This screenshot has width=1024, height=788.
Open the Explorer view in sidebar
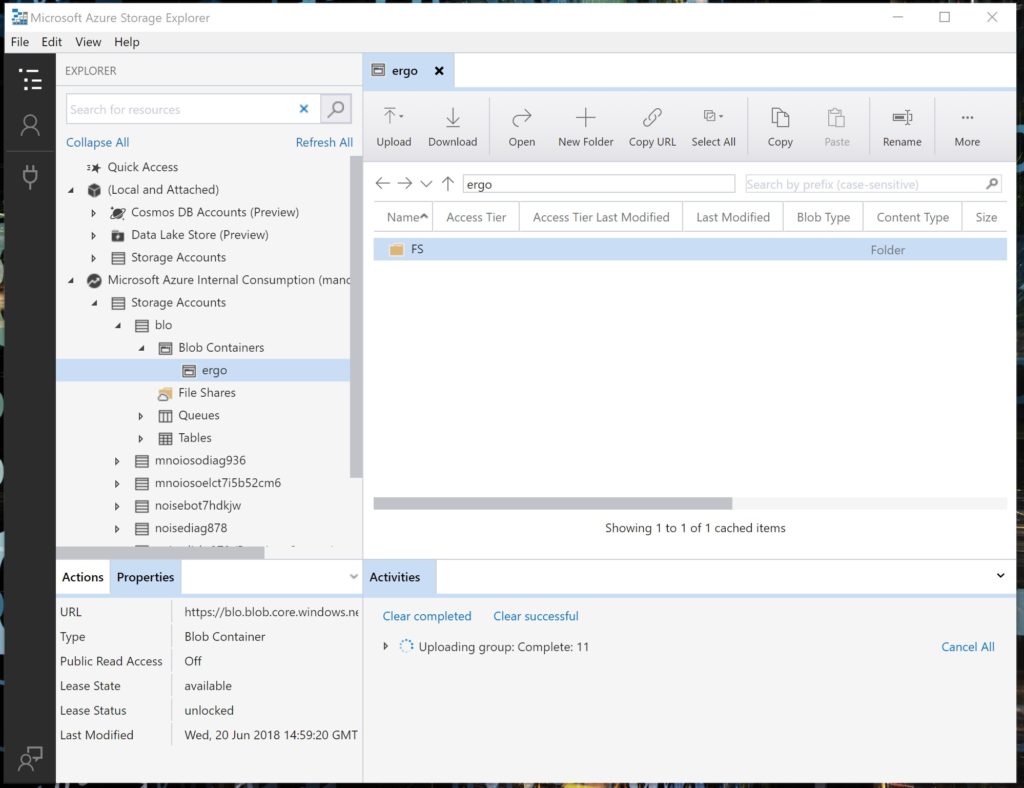[30, 80]
